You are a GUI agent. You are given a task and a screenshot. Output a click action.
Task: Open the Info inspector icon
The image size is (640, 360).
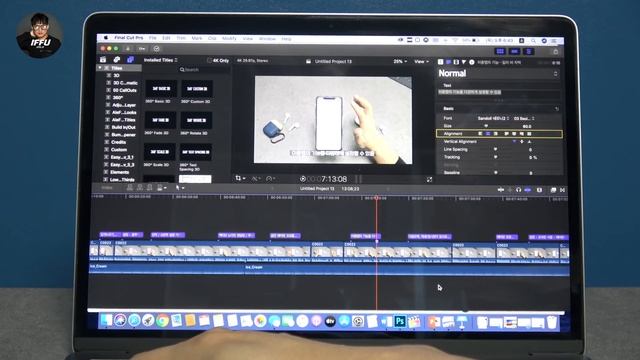(x=472, y=62)
